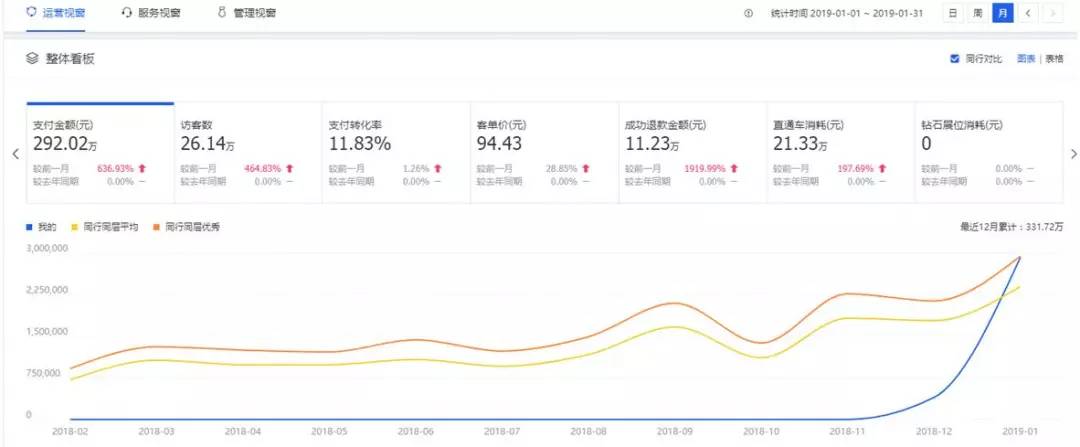Click the 636.93% increase figure

point(115,168)
